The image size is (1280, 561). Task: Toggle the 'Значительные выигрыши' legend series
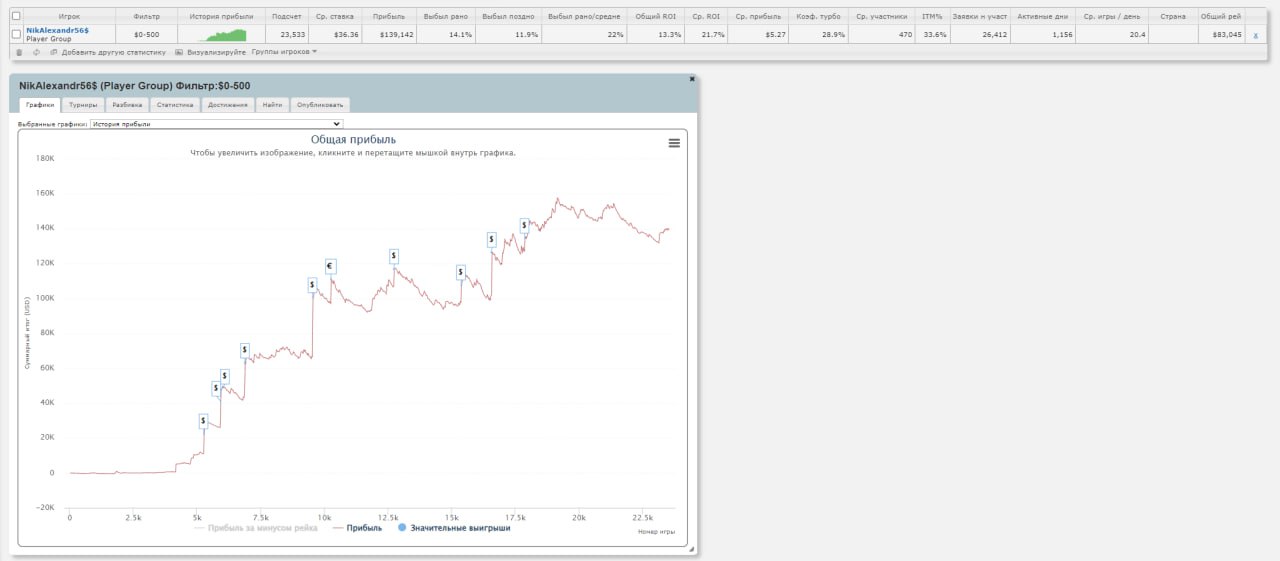point(454,528)
